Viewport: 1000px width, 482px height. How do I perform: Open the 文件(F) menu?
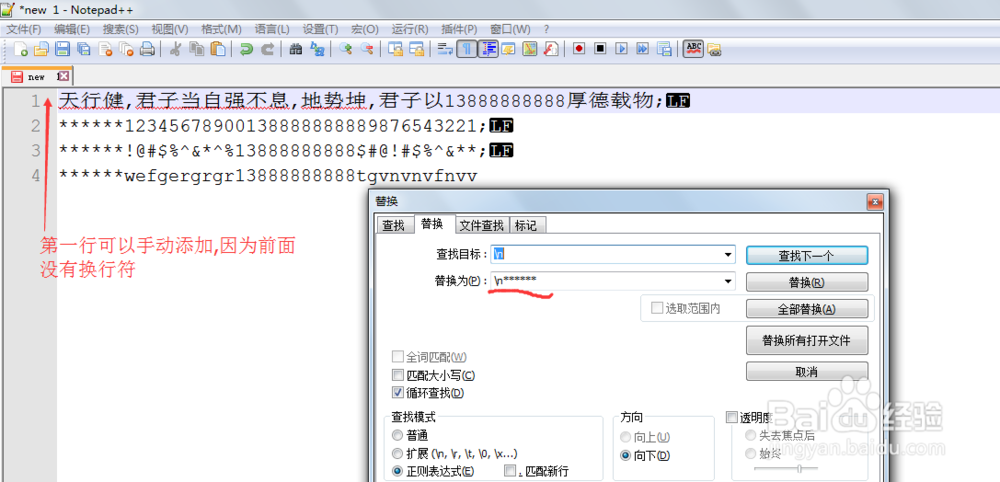tap(24, 29)
